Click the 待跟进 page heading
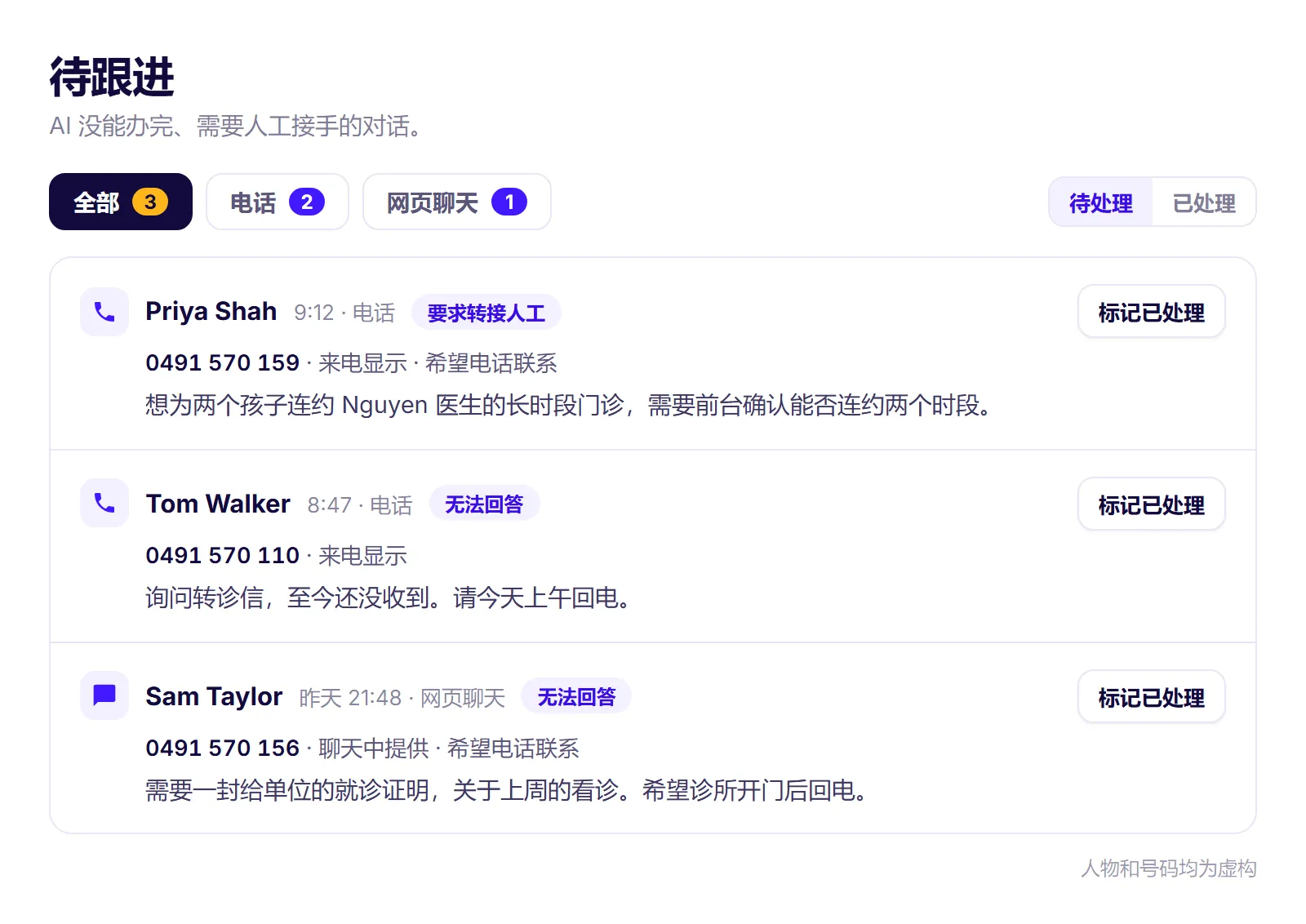This screenshot has height=924, width=1306. coord(112,78)
